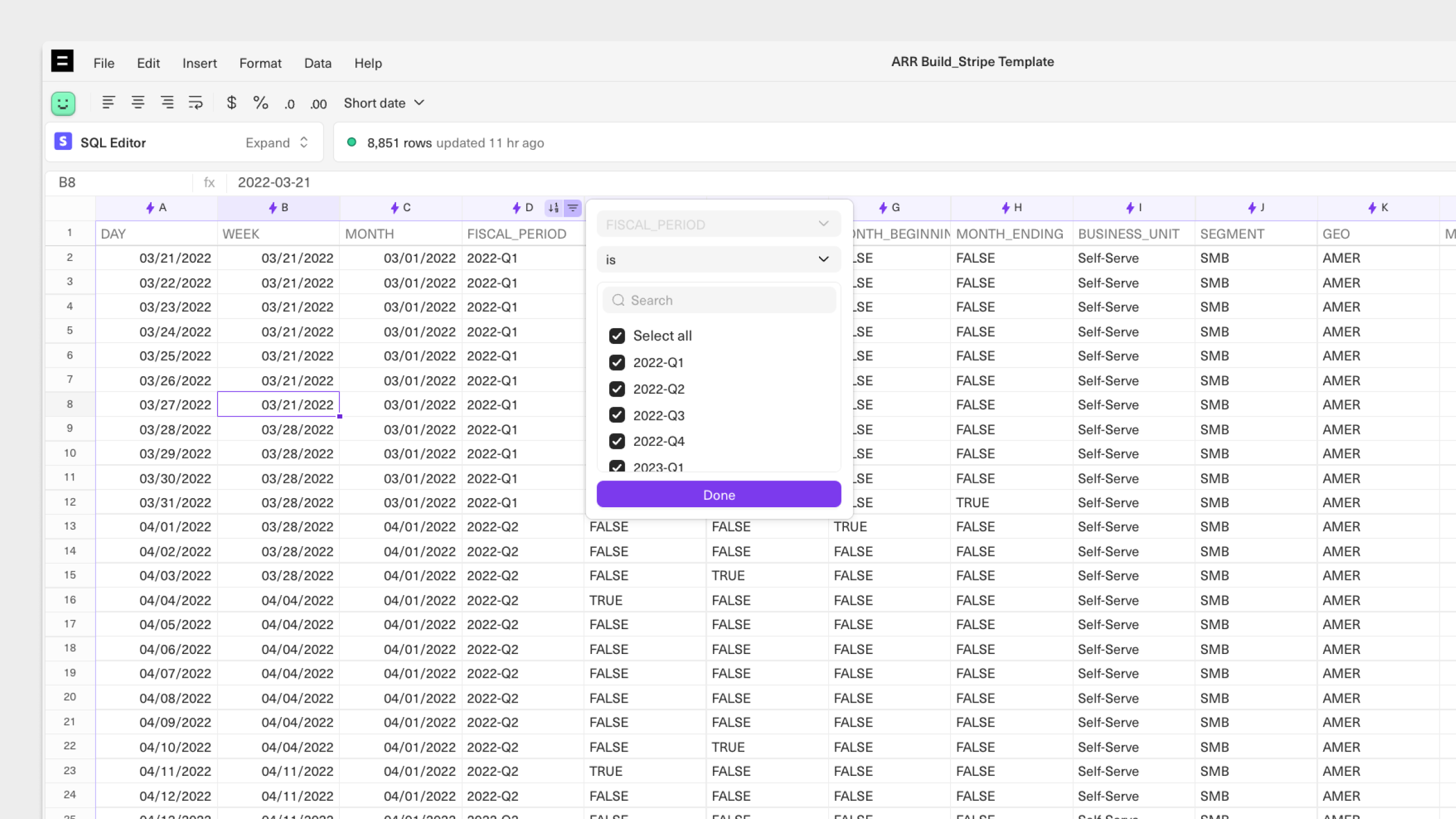Expand the SQL Editor panel
The width and height of the screenshot is (1456, 819).
[x=277, y=143]
